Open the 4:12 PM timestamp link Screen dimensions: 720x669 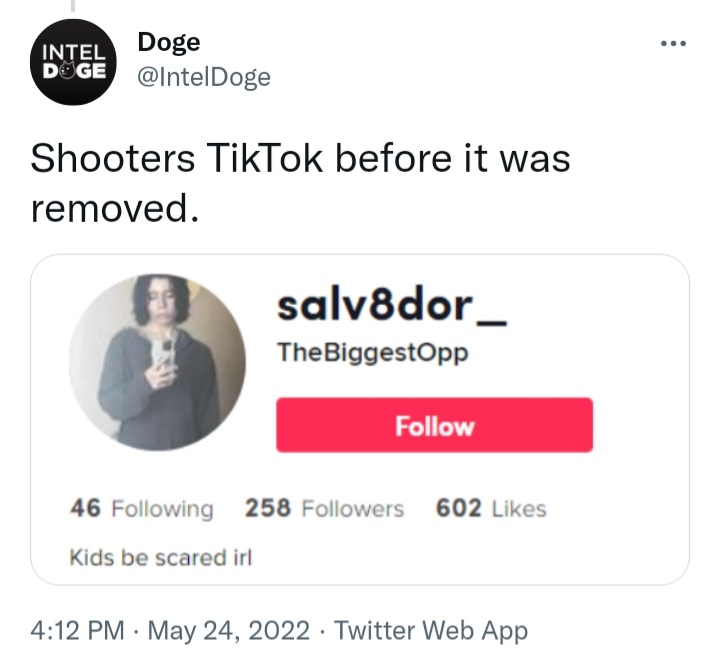(77, 630)
